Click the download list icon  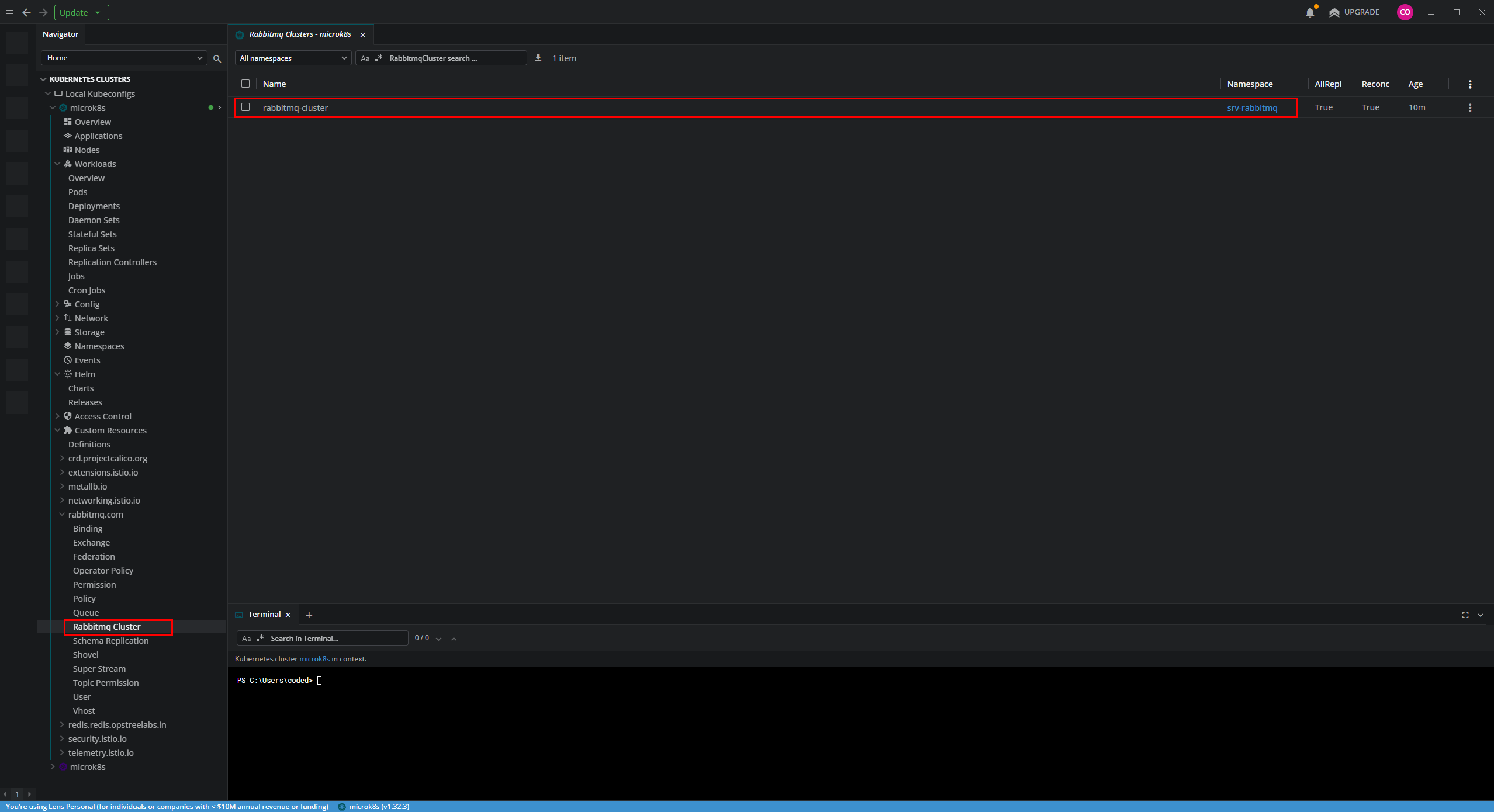[538, 58]
